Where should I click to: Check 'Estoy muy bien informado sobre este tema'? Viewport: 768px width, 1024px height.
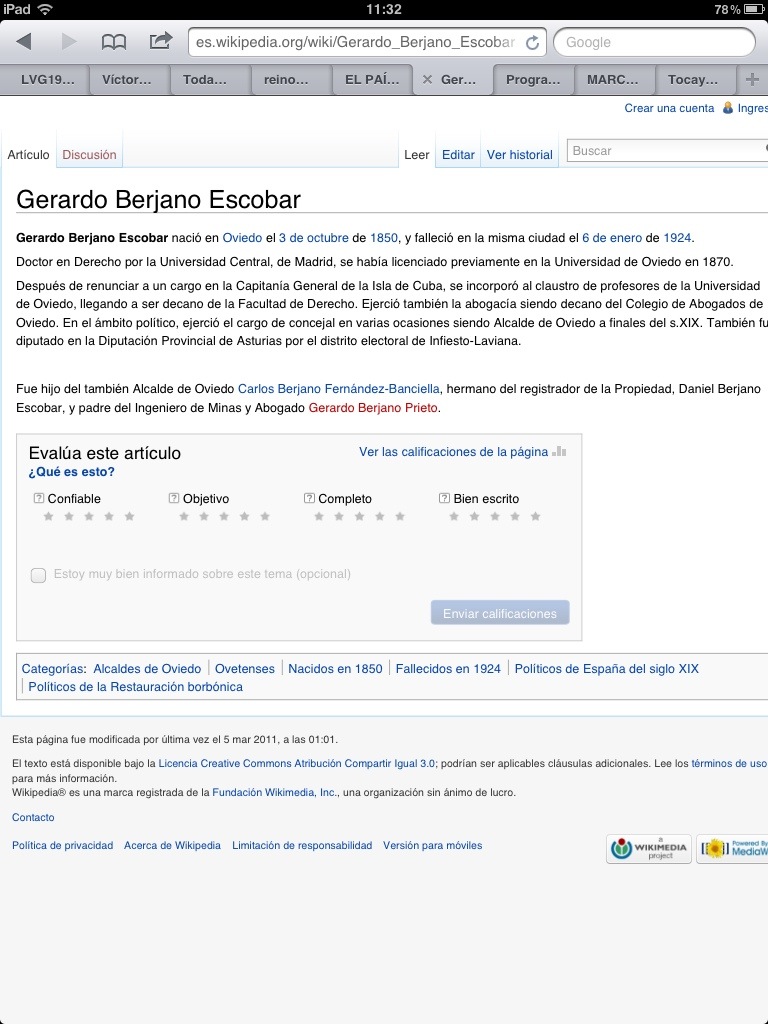click(x=38, y=575)
